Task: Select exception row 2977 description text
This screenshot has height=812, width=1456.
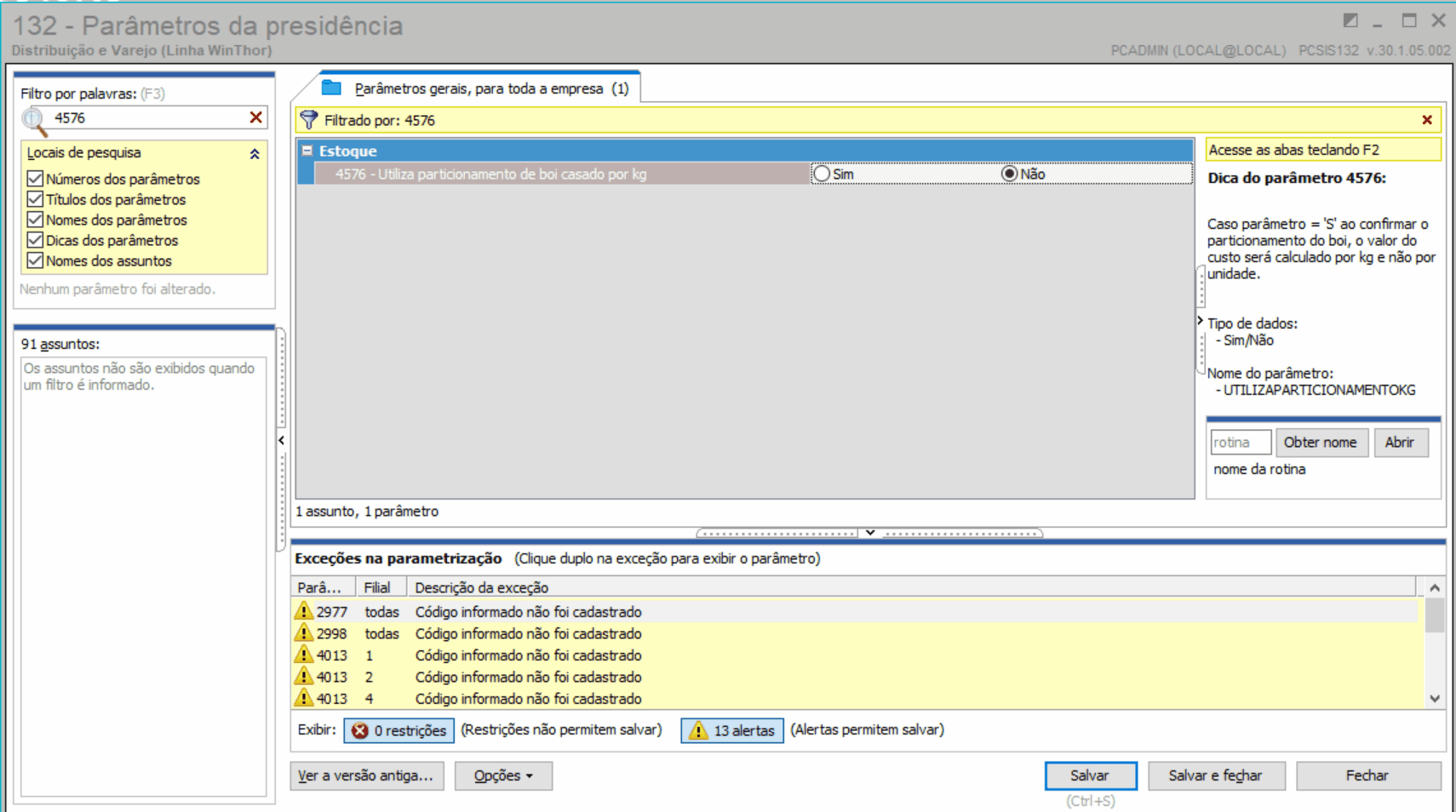Action: point(529,612)
